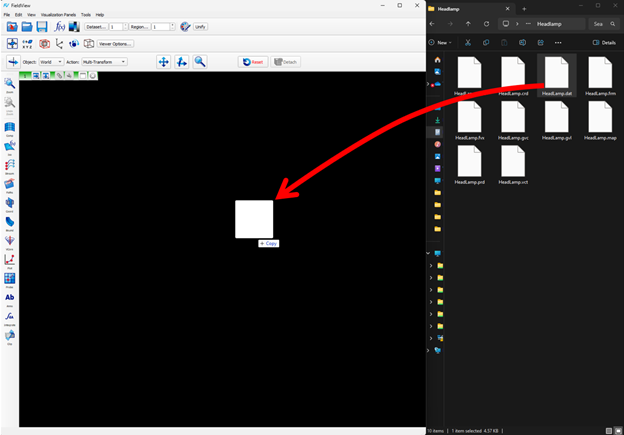Image resolution: width=624 pixels, height=435 pixels.
Task: Click the Cut scissors icon in File Explorer
Action: coord(468,43)
